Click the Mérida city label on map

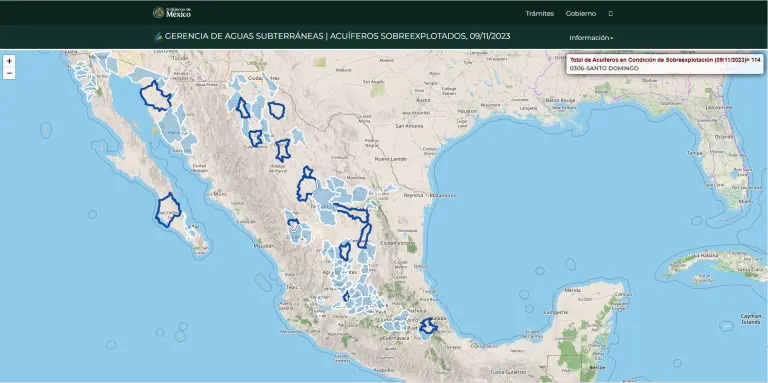(572, 290)
